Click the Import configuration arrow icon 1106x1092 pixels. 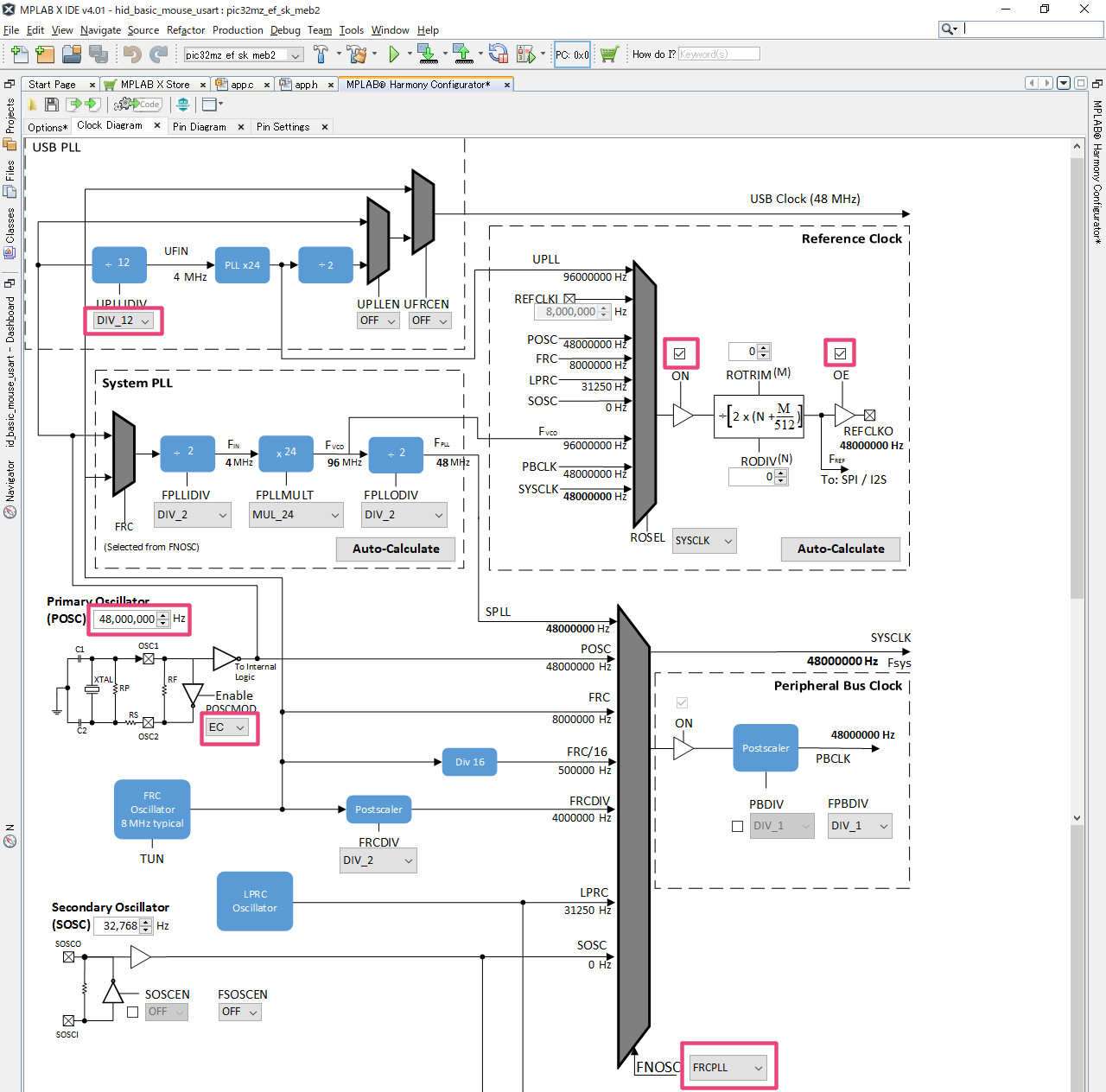coord(74,105)
